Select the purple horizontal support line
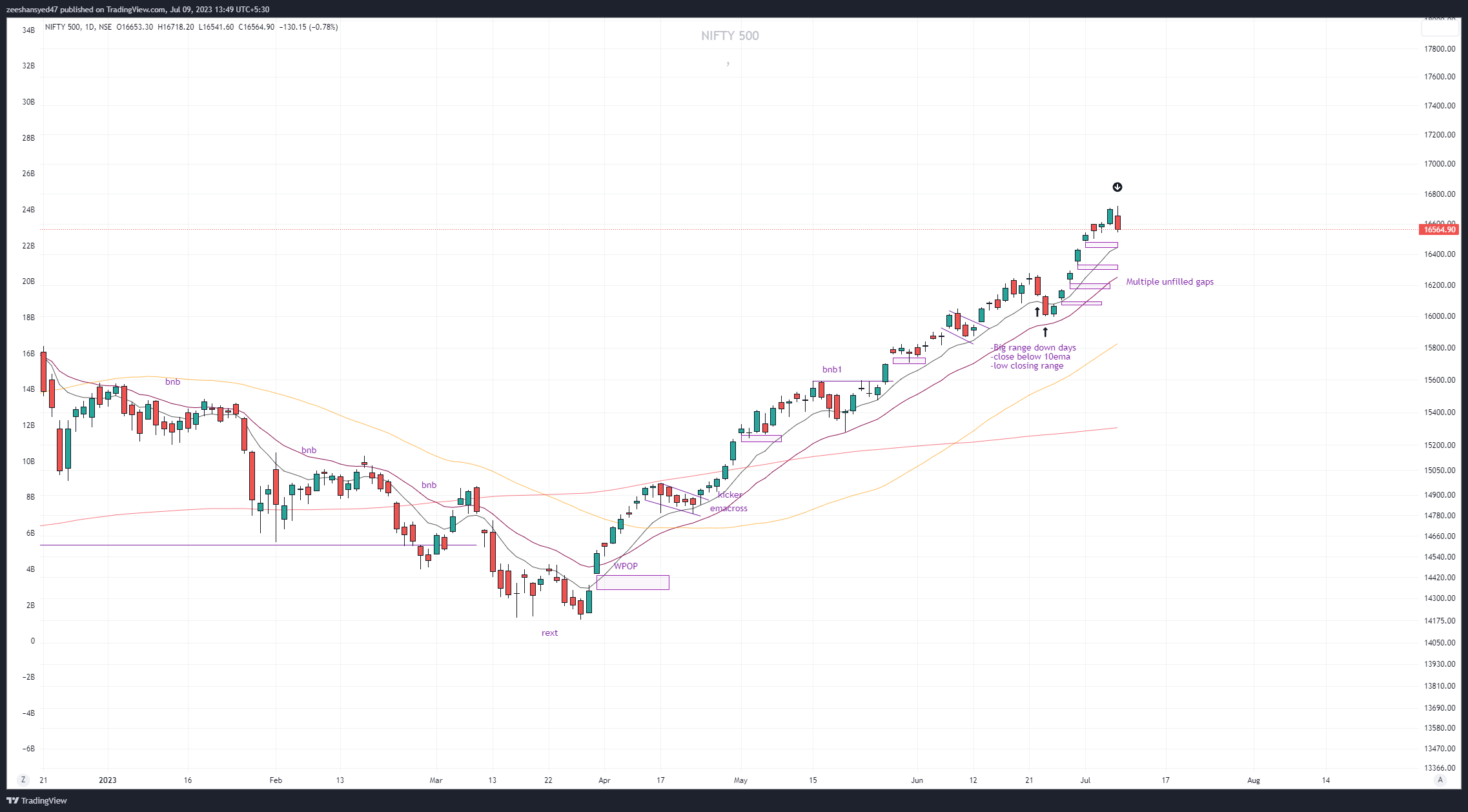The image size is (1468, 812). click(194, 545)
